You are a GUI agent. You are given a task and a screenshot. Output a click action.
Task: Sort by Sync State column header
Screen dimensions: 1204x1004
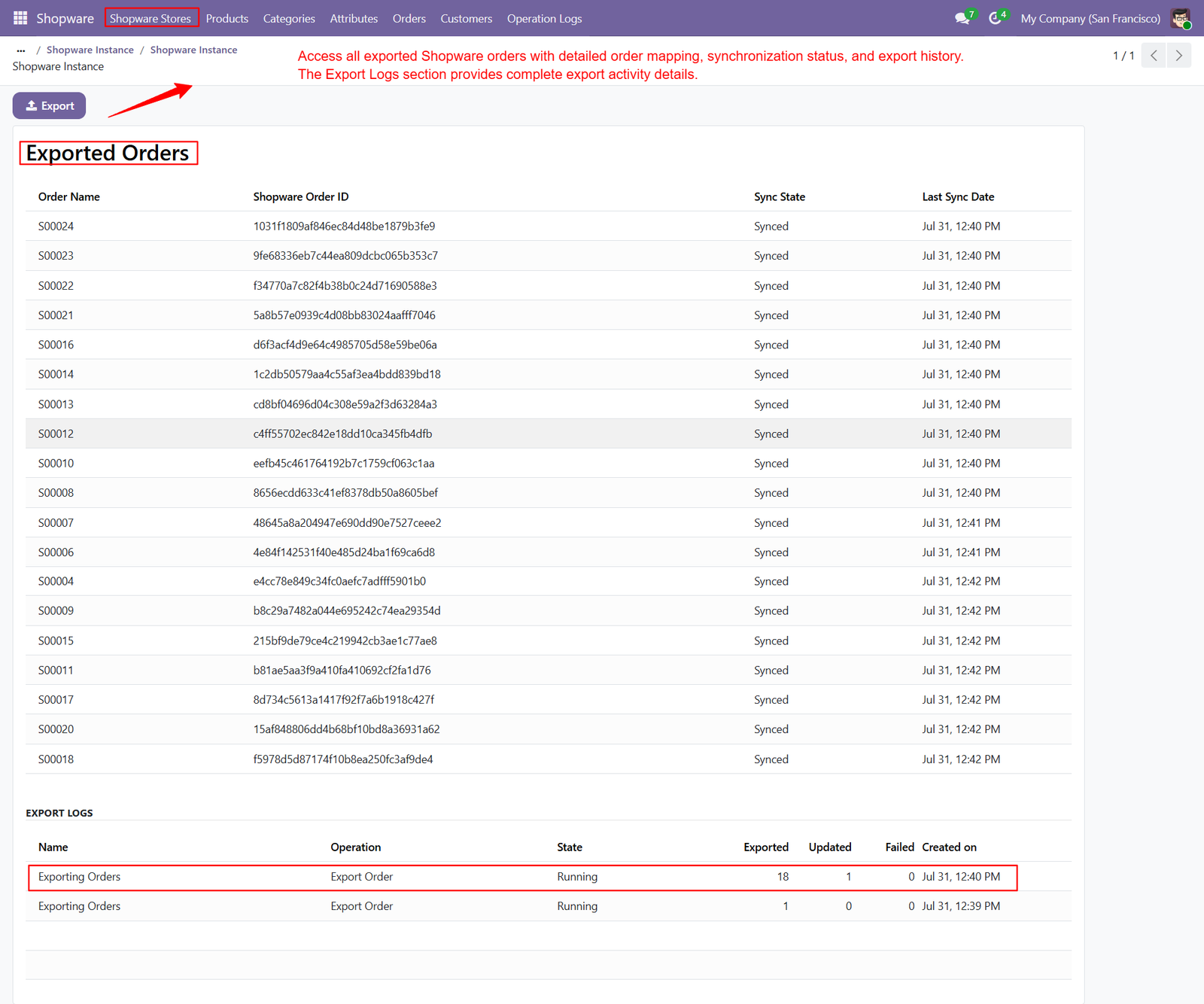click(x=780, y=196)
